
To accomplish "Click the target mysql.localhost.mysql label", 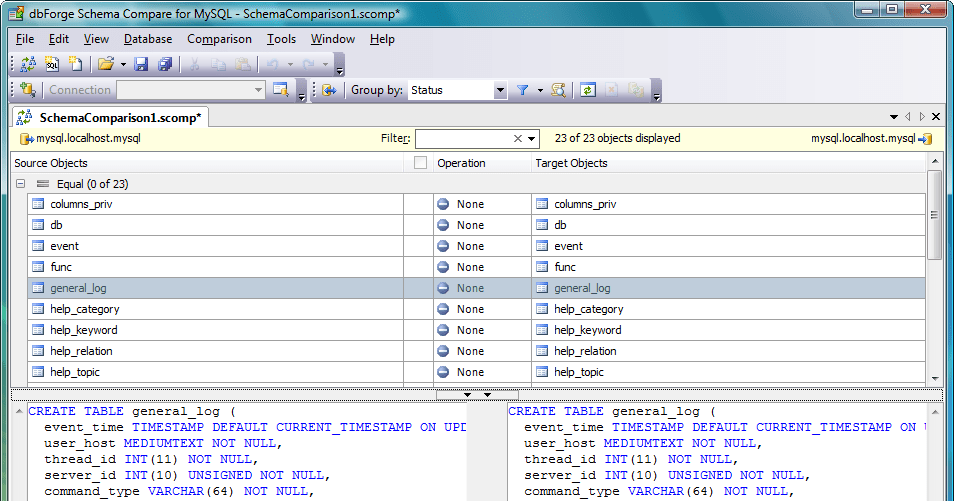I will pyautogui.click(x=863, y=138).
